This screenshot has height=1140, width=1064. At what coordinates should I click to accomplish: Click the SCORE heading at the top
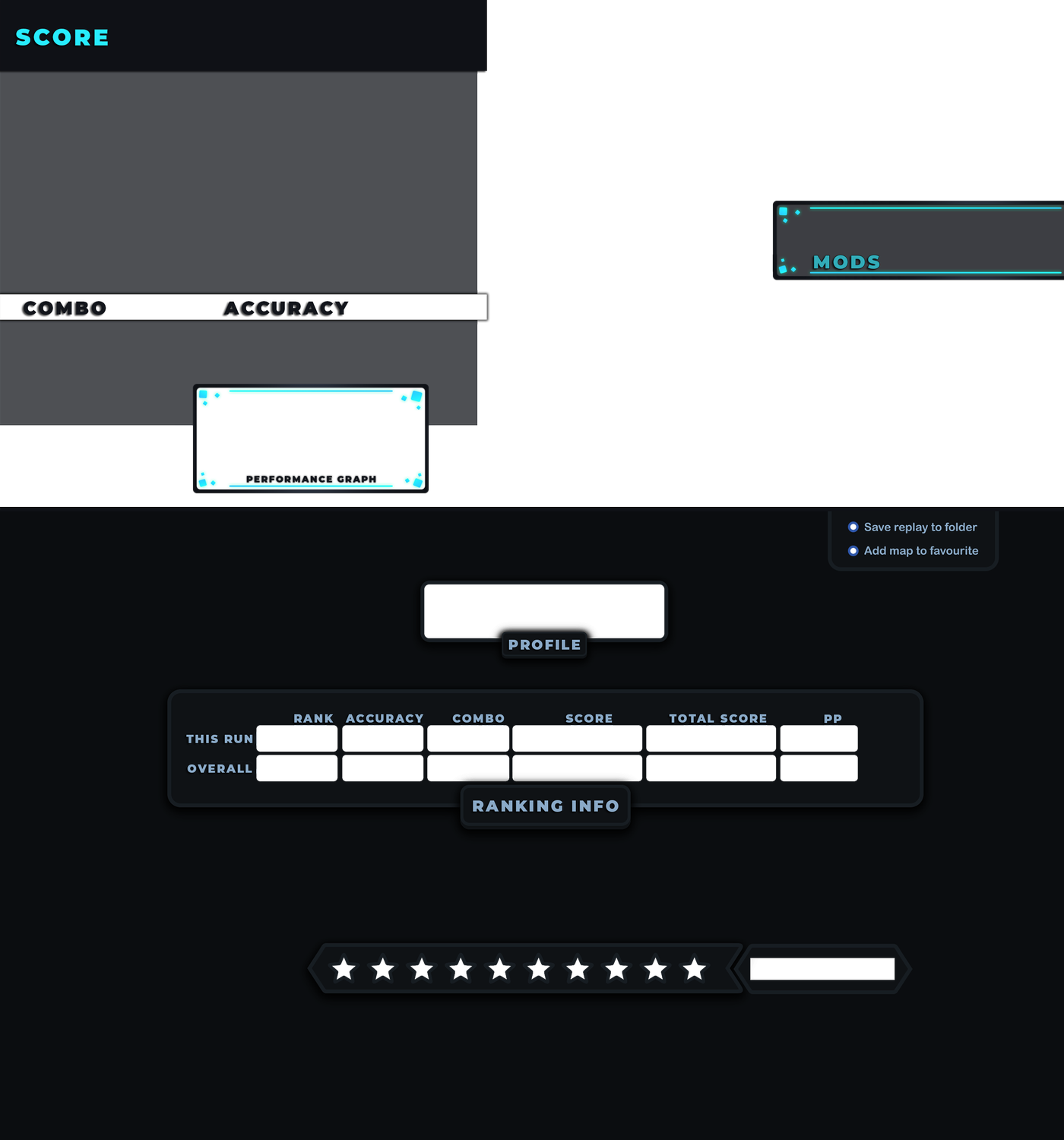pos(62,37)
